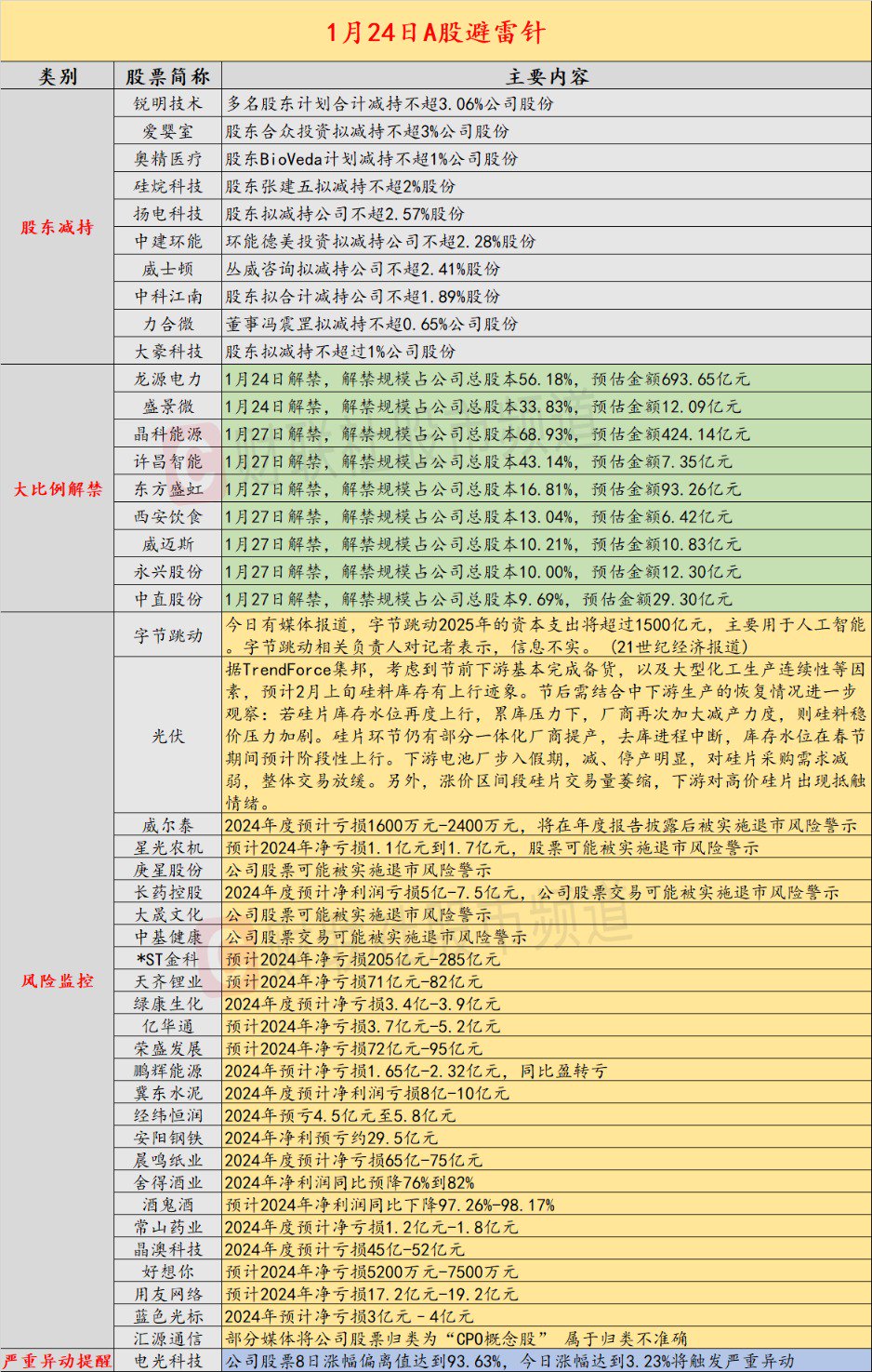
Task: Click text '2024年净利预亏约29.5亿元'
Action: [x=331, y=1138]
